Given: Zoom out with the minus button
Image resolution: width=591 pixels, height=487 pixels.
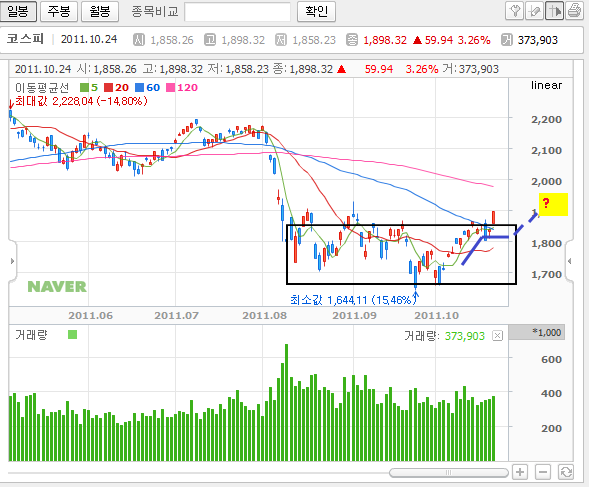Looking at the screenshot, I should click(x=543, y=472).
